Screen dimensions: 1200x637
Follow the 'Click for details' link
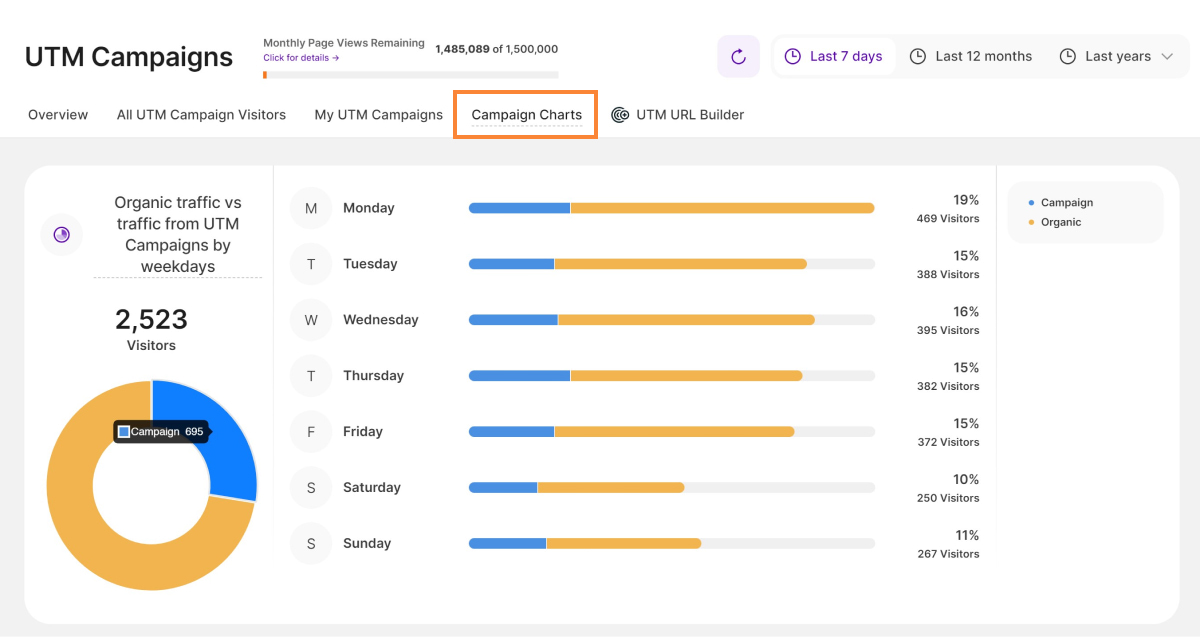tap(301, 58)
